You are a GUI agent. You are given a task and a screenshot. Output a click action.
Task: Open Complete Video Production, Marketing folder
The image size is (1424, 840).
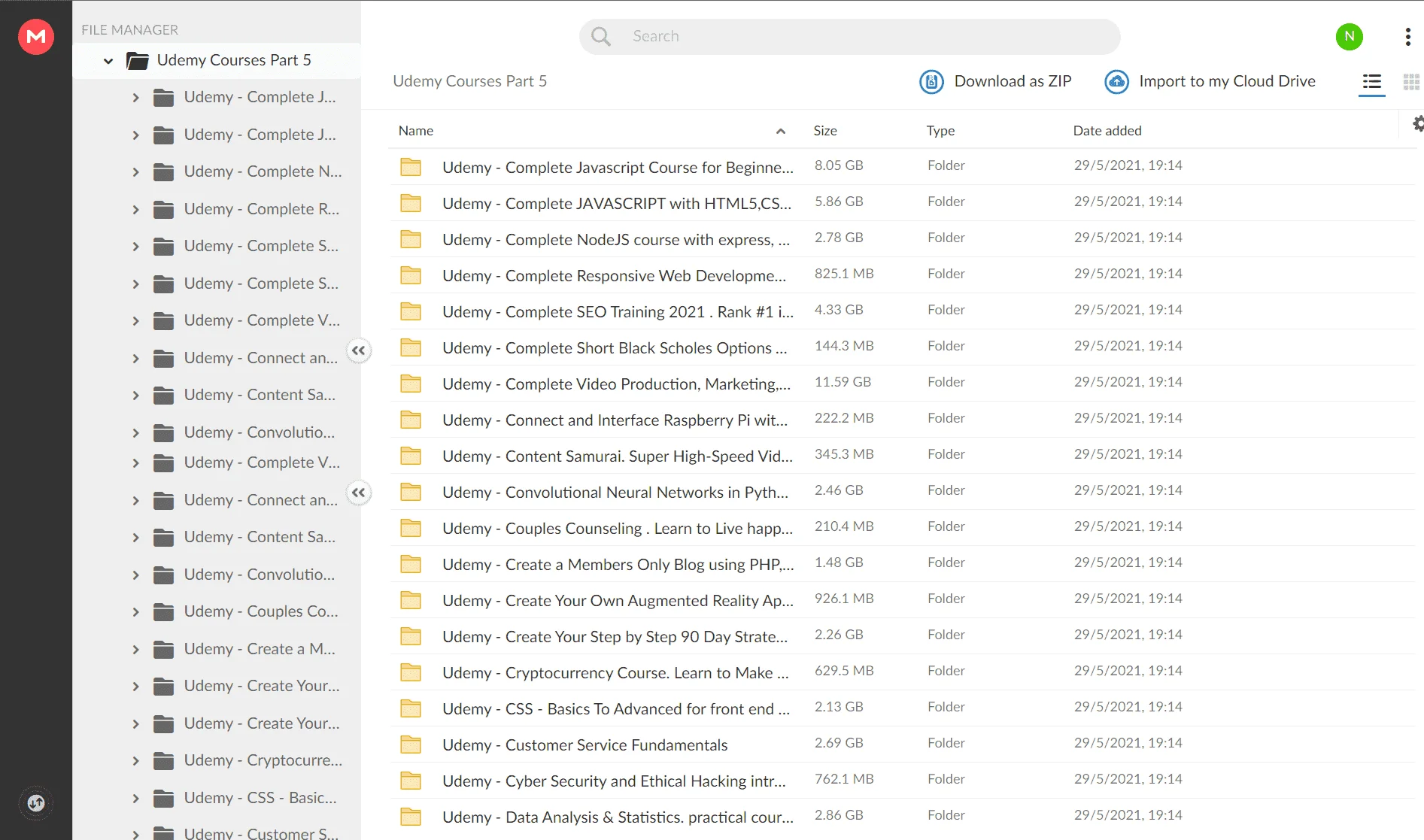tap(616, 384)
